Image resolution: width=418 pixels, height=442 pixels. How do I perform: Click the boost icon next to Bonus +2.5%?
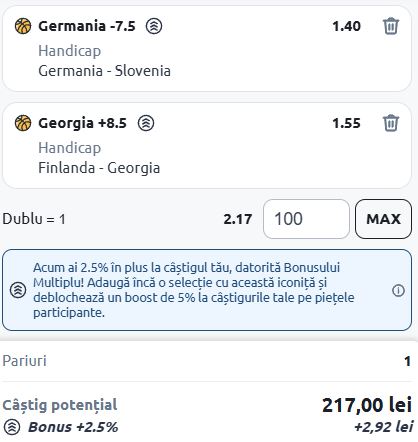coord(12,427)
